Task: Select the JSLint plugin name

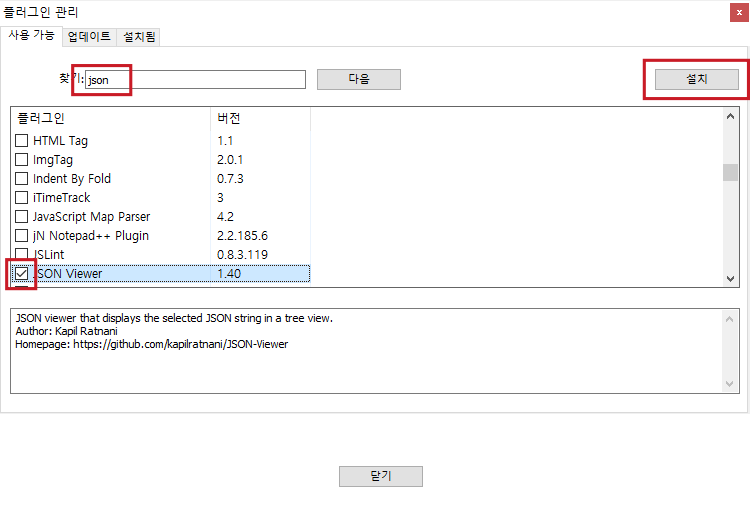Action: (x=48, y=254)
